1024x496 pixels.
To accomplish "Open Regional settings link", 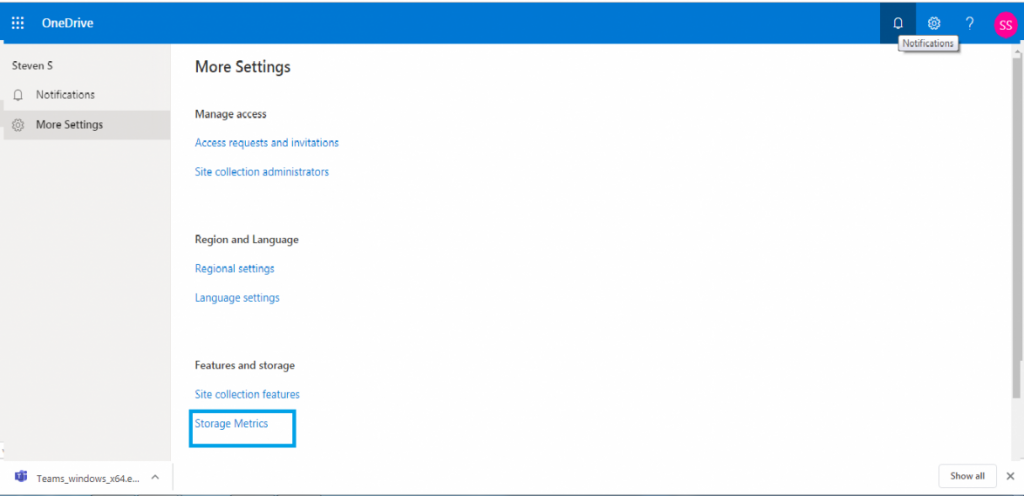I will click(x=234, y=268).
